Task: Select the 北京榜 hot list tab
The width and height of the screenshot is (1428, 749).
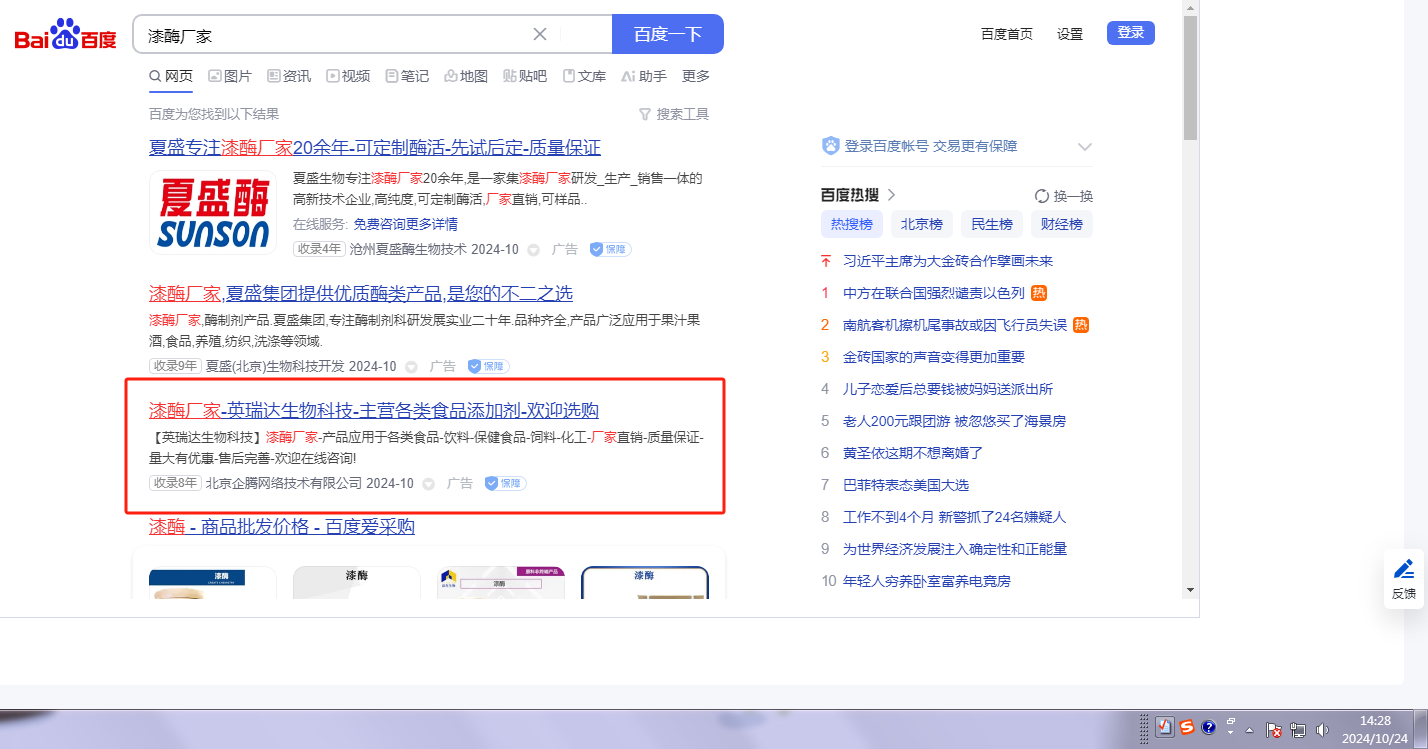Action: tap(921, 224)
